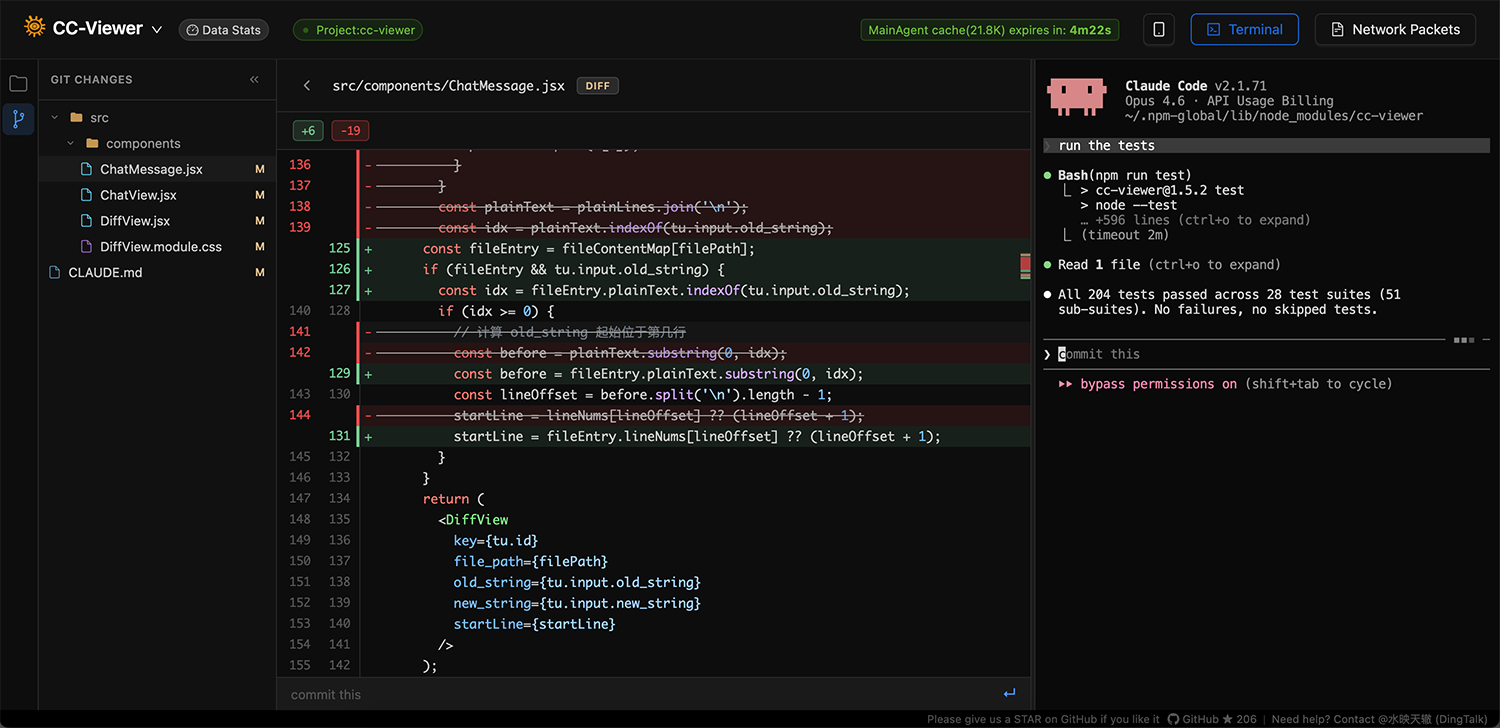The width and height of the screenshot is (1500, 728).
Task: Click removed line 144 in the diff
Action: coord(655,415)
